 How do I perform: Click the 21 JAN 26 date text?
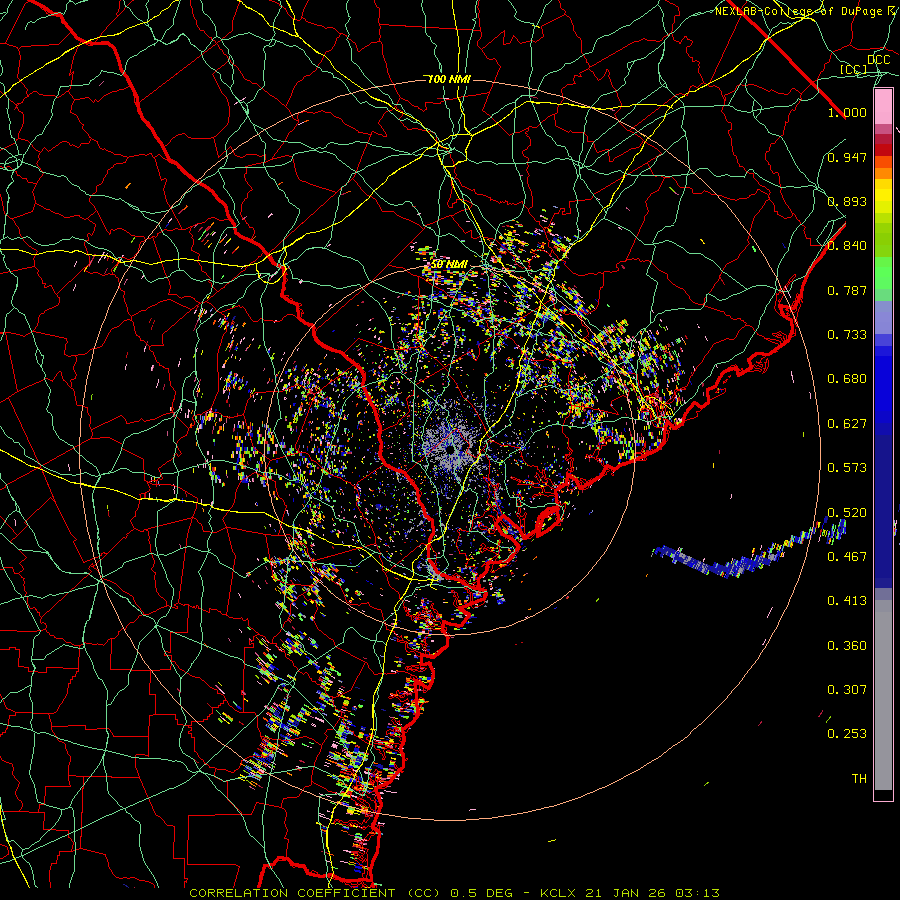click(626, 893)
